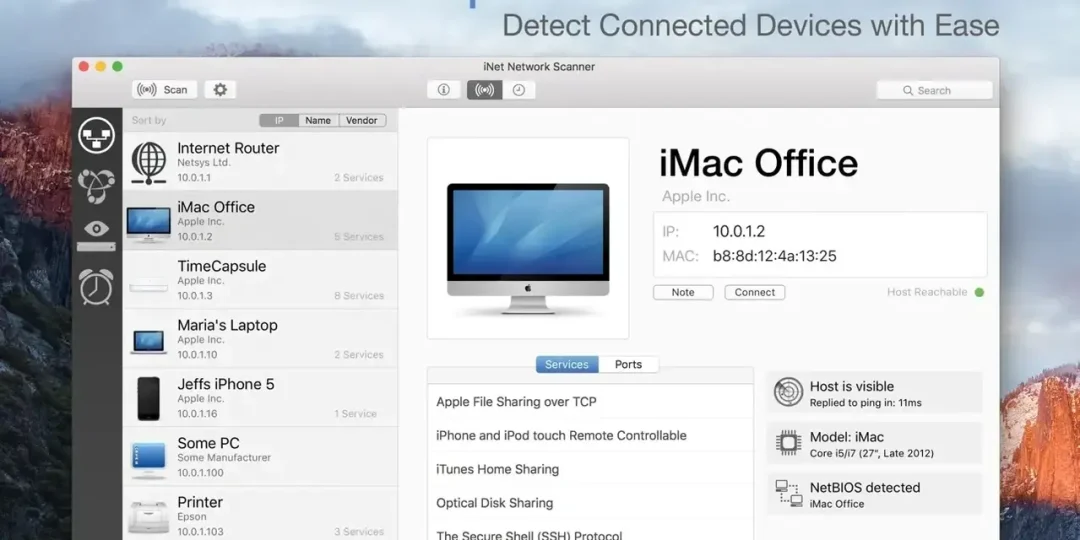This screenshot has height=540, width=1080.
Task: Click the Host is visible radar icon
Action: pyautogui.click(x=789, y=392)
